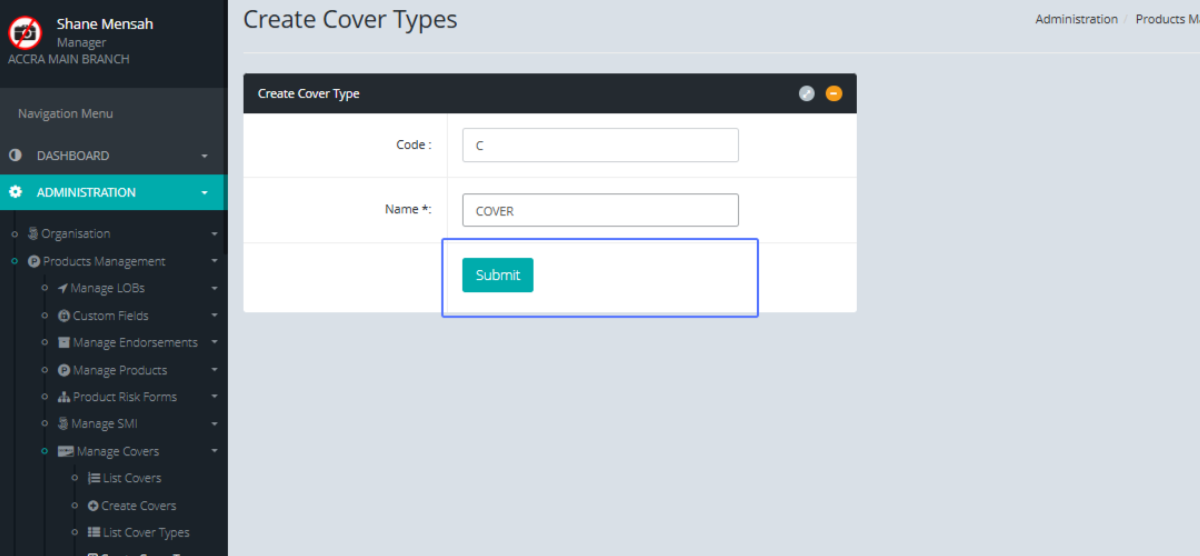The height and width of the screenshot is (556, 1200).
Task: Click the List Covers list icon
Action: (x=94, y=479)
